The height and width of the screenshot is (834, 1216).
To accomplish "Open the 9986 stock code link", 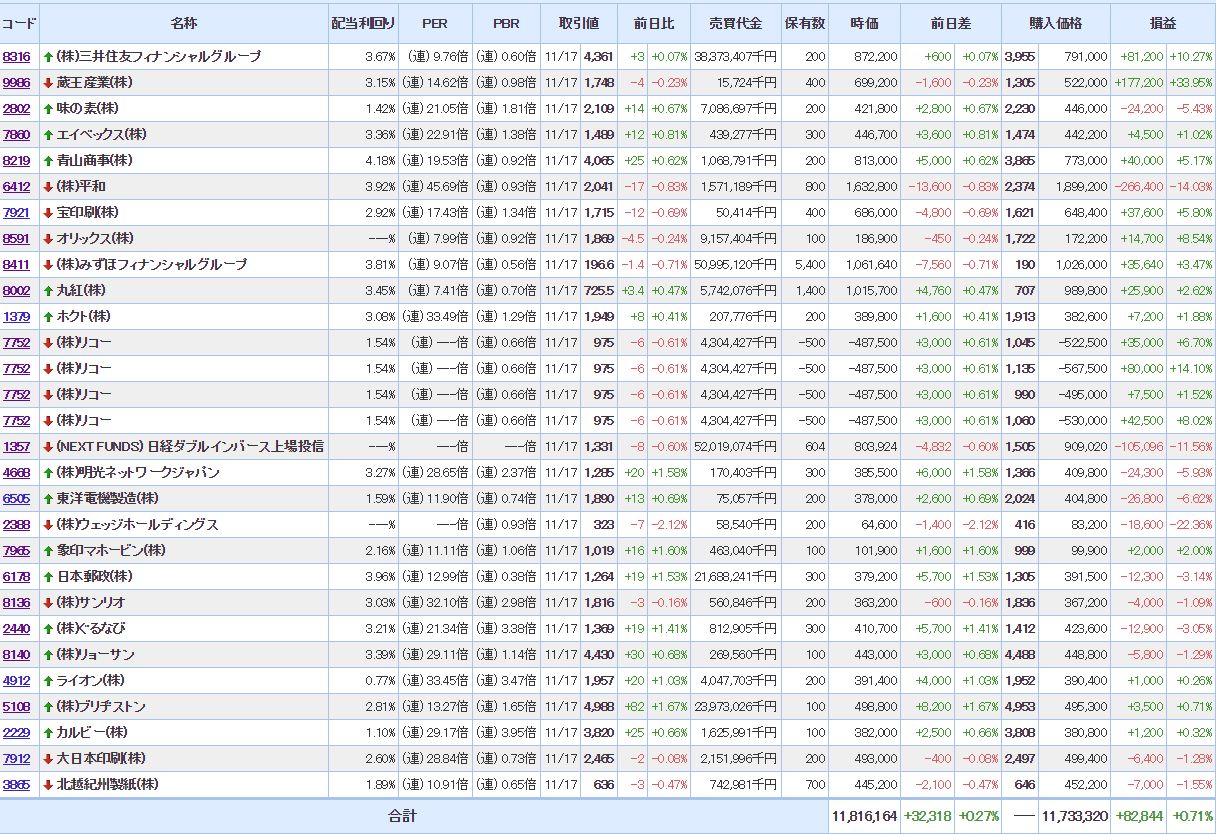I will point(17,83).
